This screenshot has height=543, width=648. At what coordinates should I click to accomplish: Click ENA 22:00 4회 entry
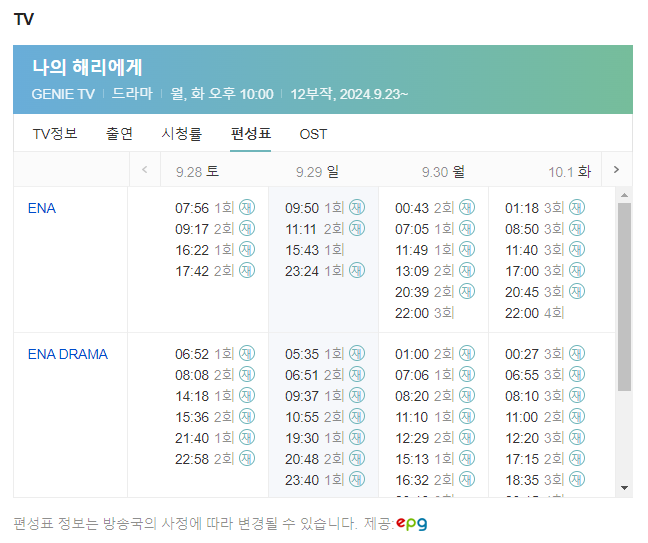pos(534,313)
